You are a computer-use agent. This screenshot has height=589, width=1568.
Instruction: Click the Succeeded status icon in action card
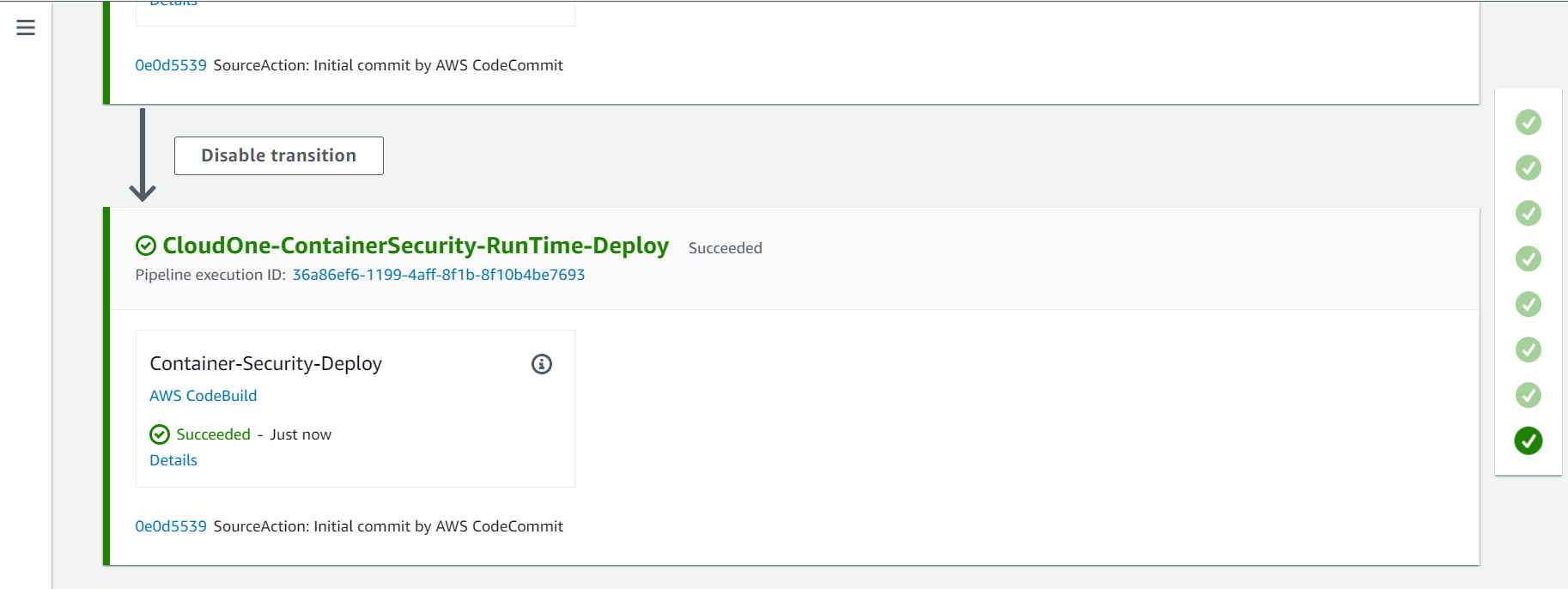pyautogui.click(x=160, y=434)
